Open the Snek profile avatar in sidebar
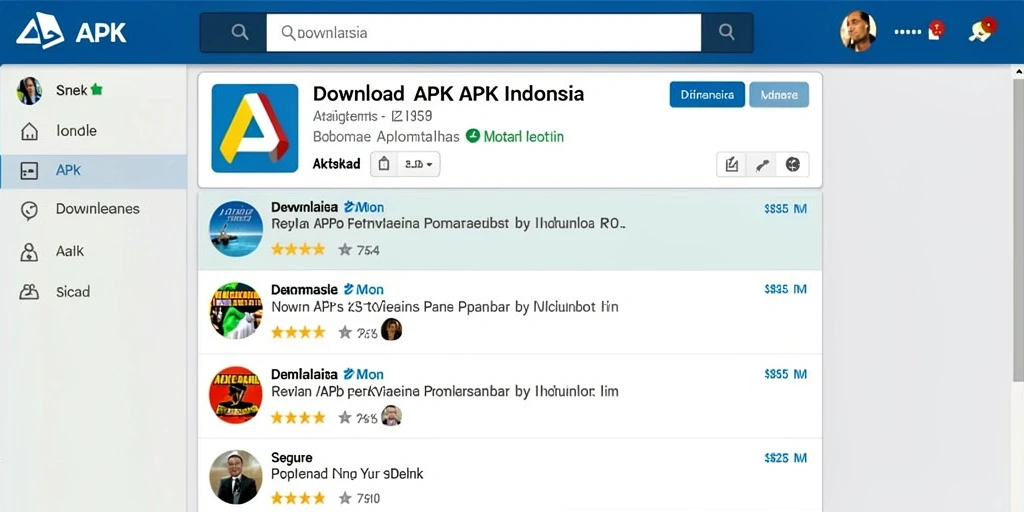 tap(29, 91)
